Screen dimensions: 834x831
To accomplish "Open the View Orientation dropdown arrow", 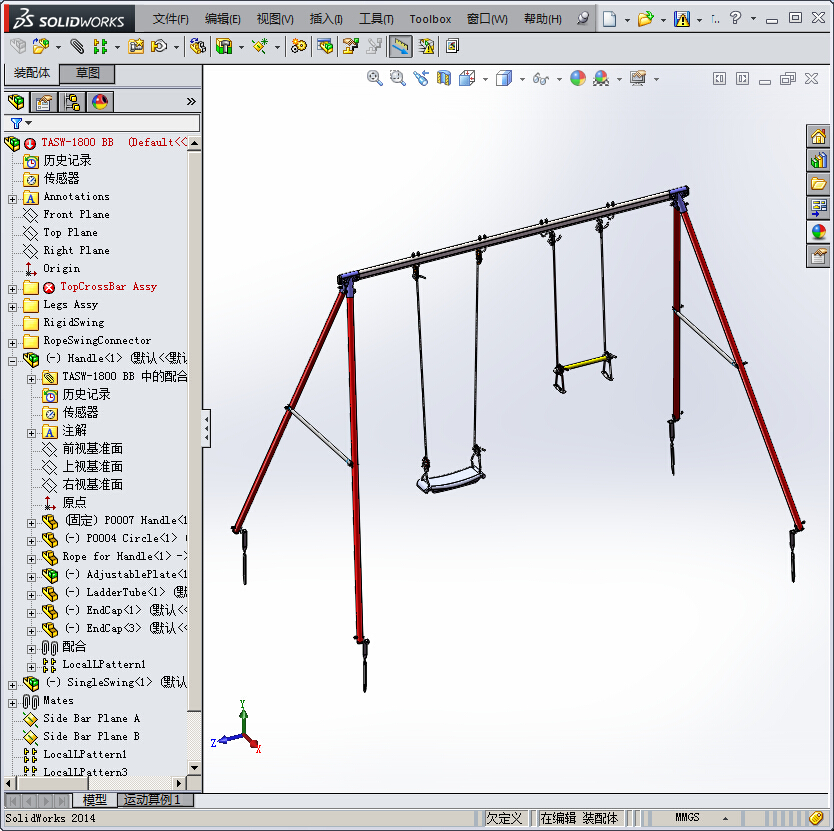I will coord(485,80).
